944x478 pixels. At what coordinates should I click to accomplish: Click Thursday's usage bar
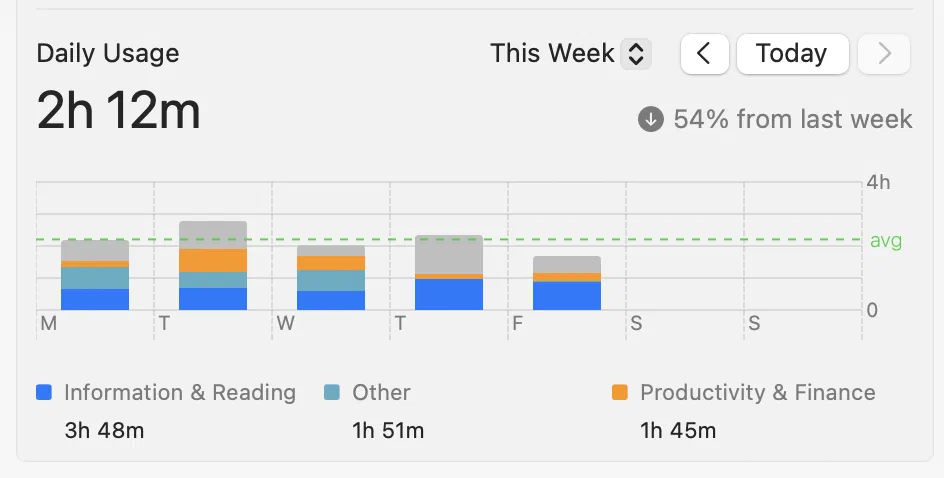(449, 273)
